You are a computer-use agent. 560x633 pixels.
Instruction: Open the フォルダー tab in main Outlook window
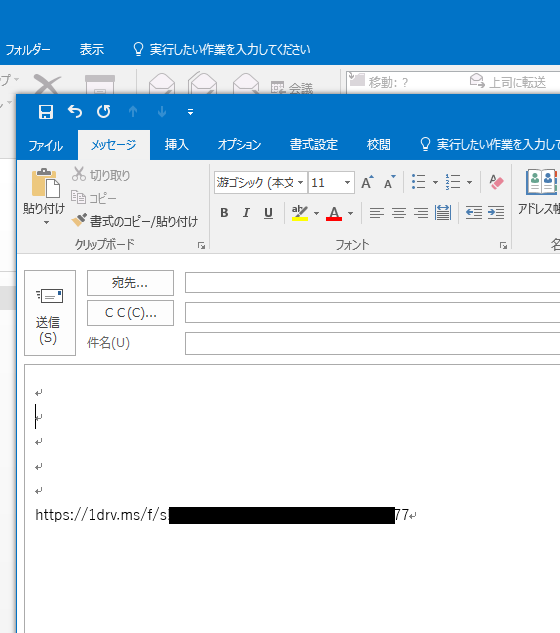pos(28,50)
